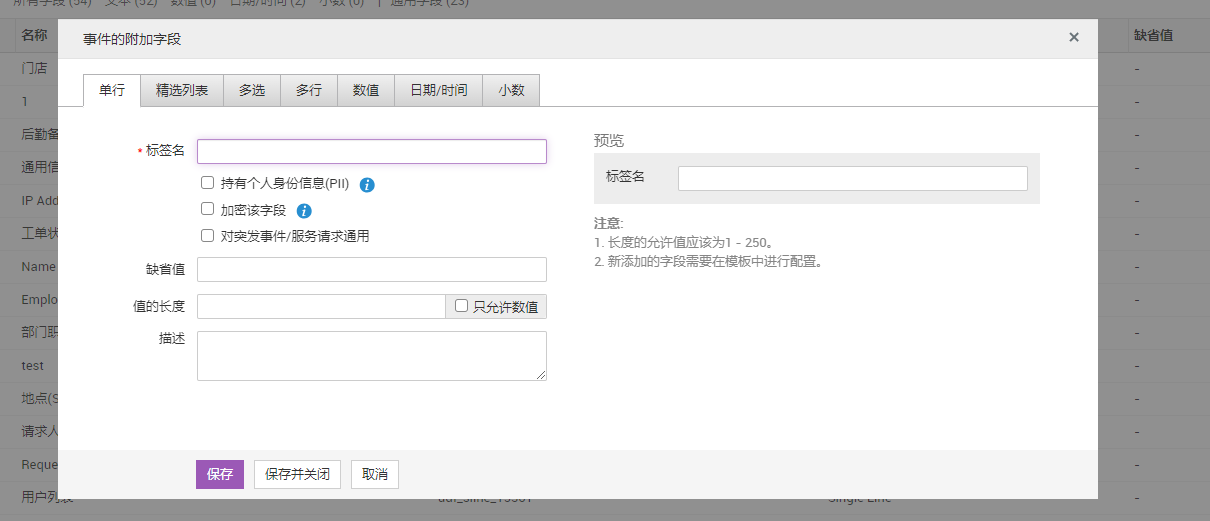Viewport: 1210px width, 521px height.
Task: Click the info icon beside PII checkbox
Action: tap(367, 185)
